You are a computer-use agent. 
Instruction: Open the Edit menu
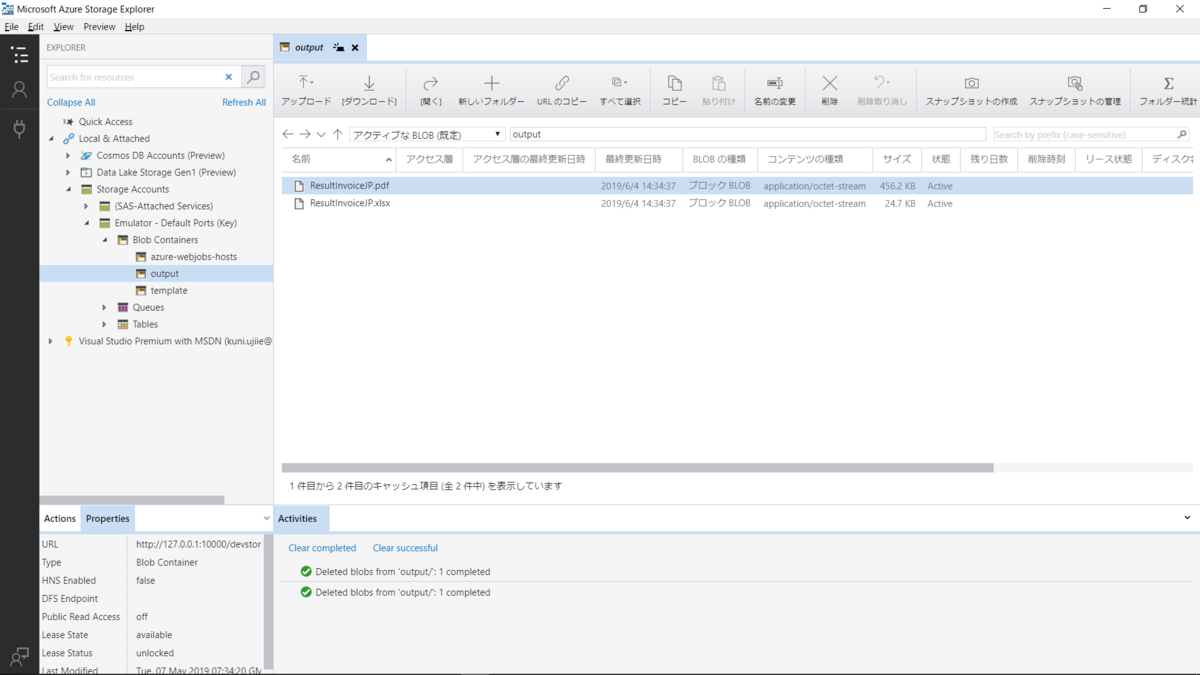pos(36,27)
